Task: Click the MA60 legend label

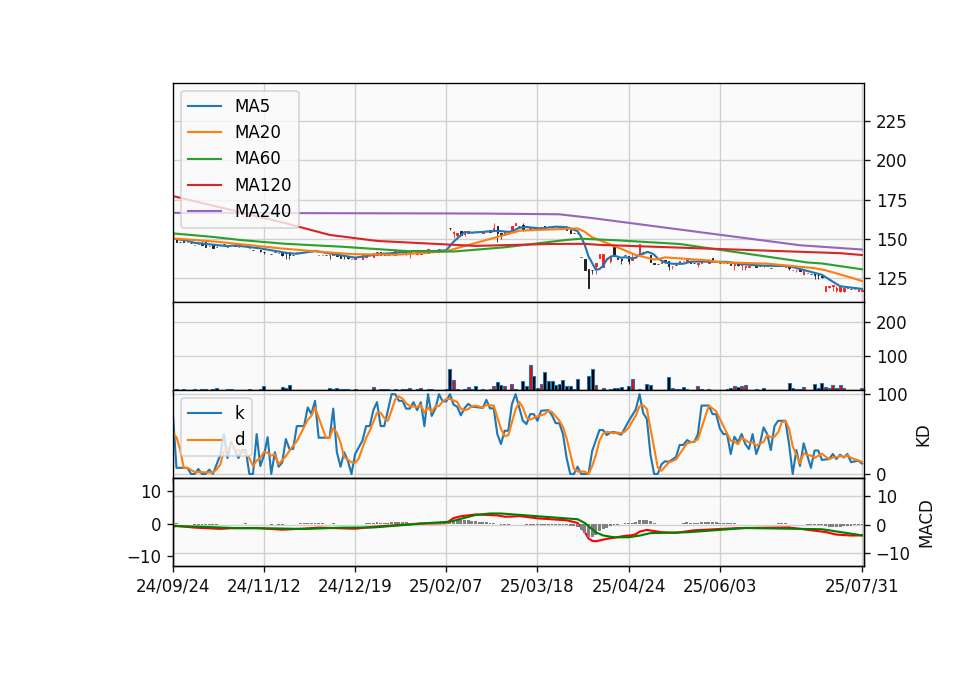Action: pos(257,159)
